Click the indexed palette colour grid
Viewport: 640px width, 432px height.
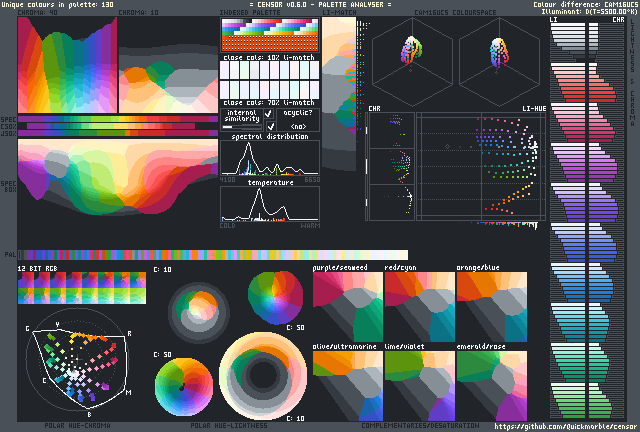269,44
